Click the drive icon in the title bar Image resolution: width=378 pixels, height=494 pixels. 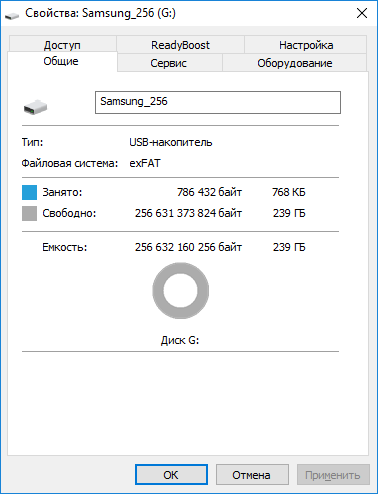tap(12, 15)
